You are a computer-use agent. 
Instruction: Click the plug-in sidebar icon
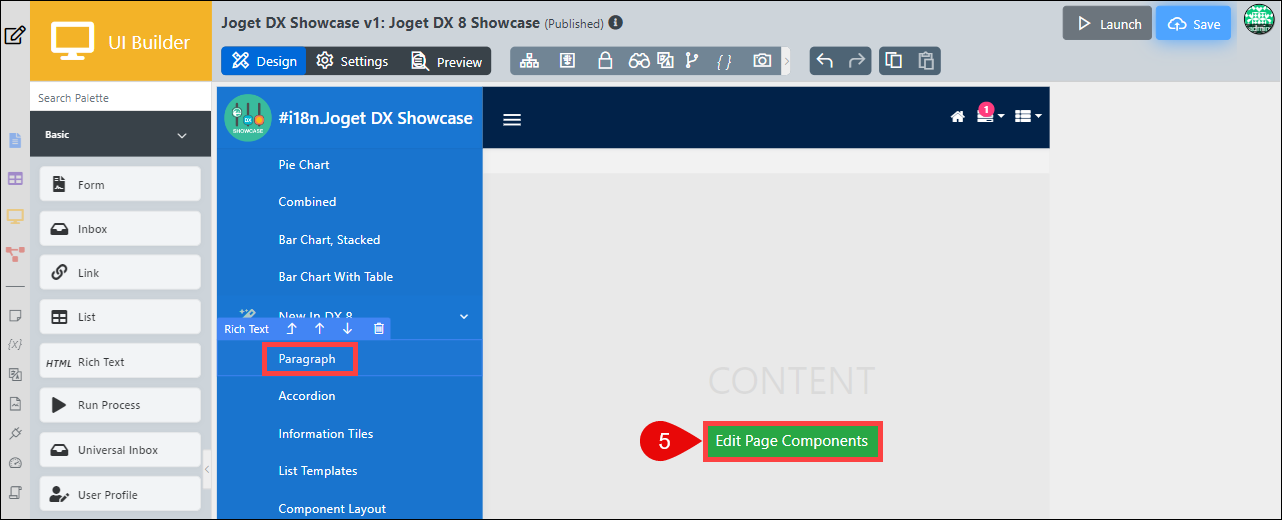point(15,433)
